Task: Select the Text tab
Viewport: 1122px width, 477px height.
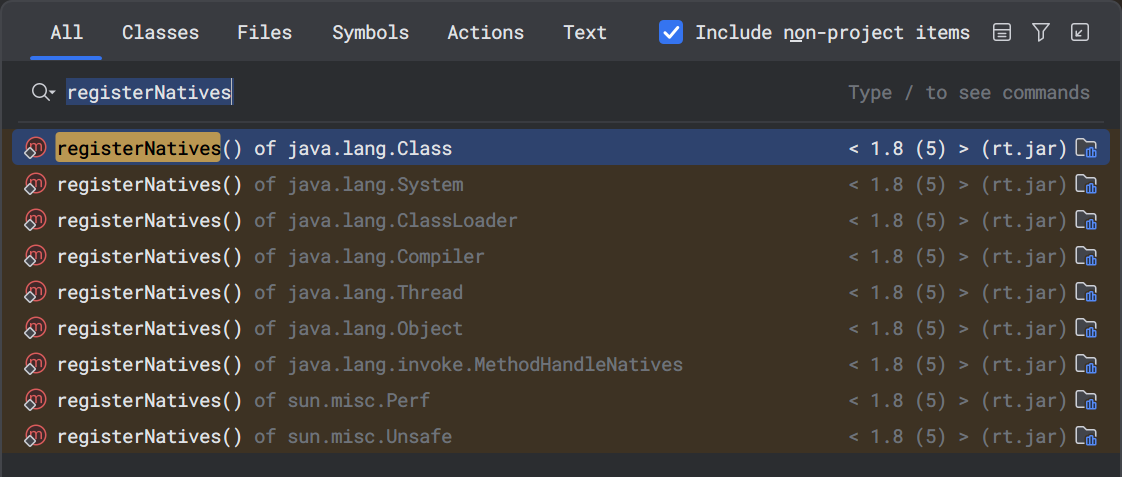Action: pyautogui.click(x=585, y=33)
